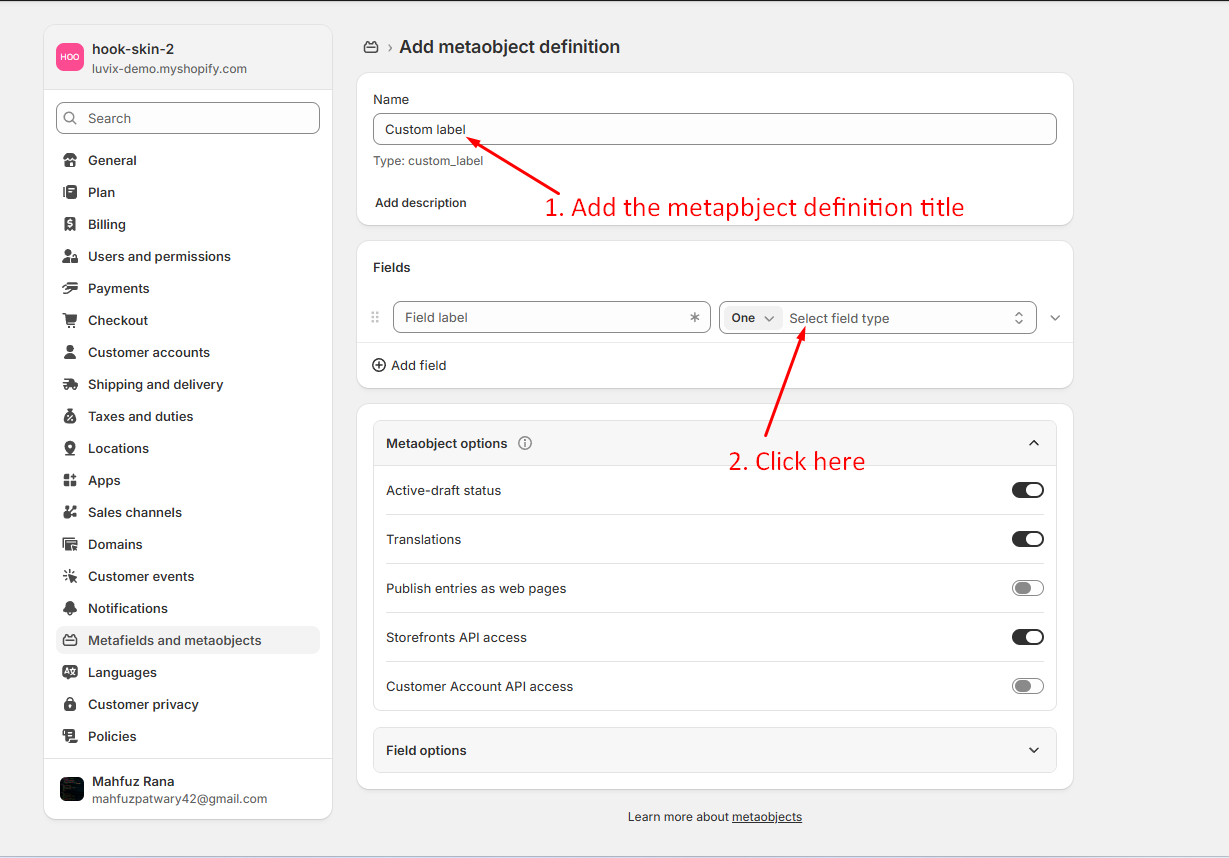The width and height of the screenshot is (1229, 858).
Task: Click the Add field button
Action: click(x=410, y=365)
